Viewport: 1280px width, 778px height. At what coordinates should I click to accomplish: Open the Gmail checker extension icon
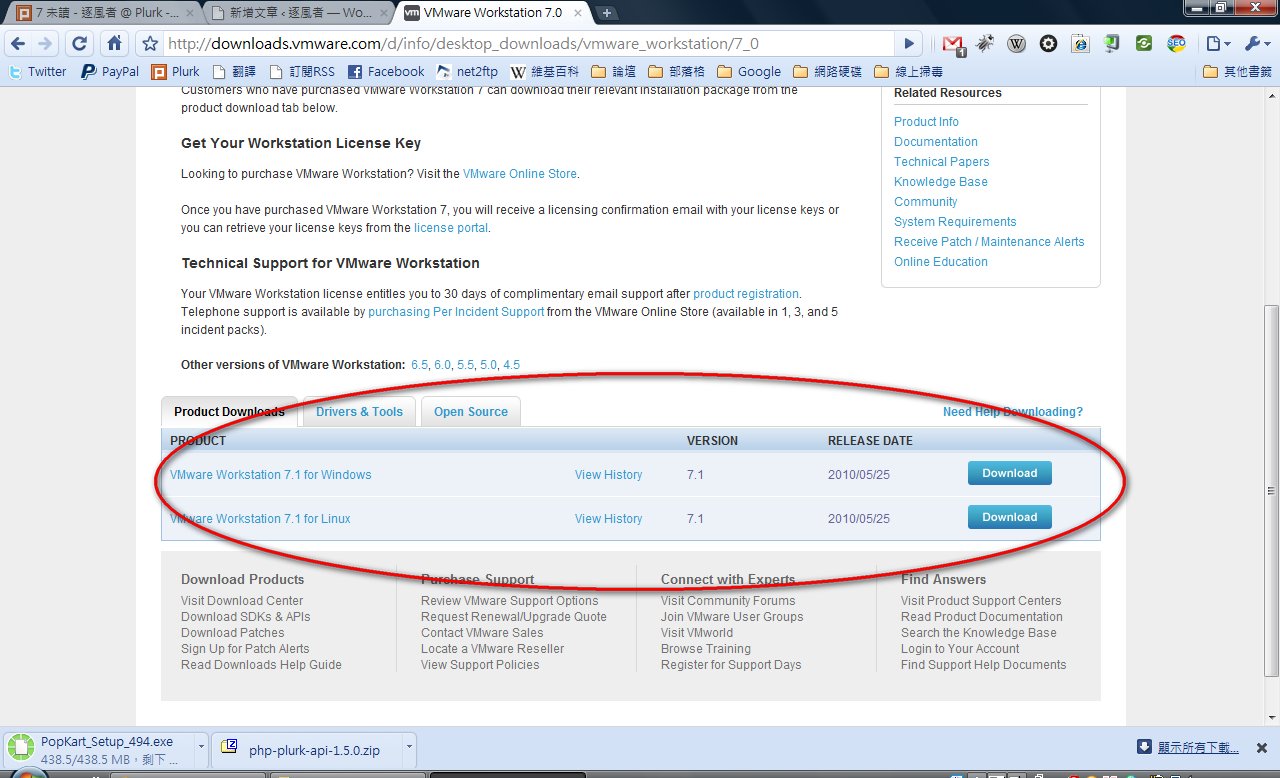pyautogui.click(x=953, y=44)
